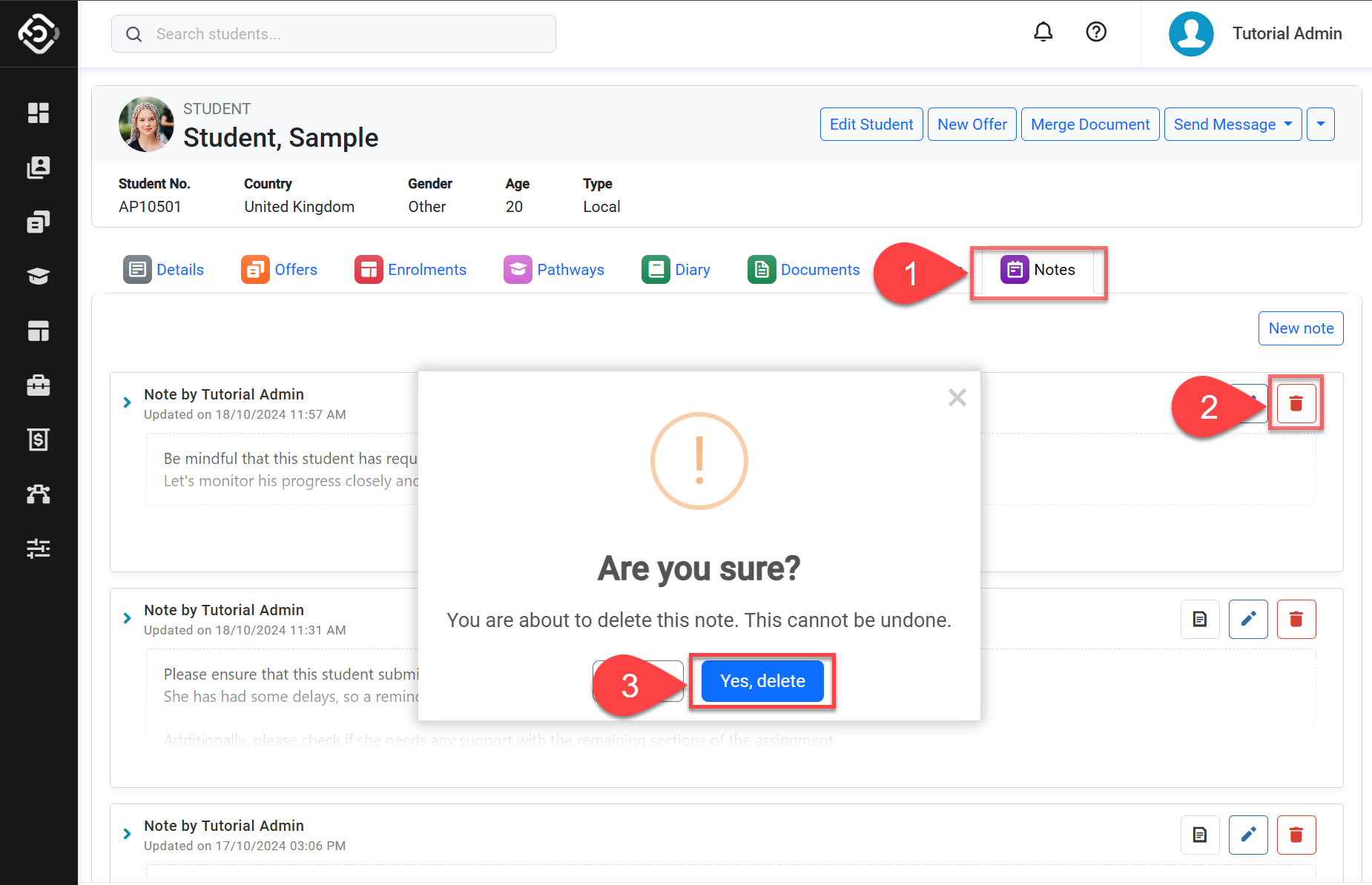The height and width of the screenshot is (885, 1372).
Task: Open the Send Message dropdown
Action: coord(1233,125)
